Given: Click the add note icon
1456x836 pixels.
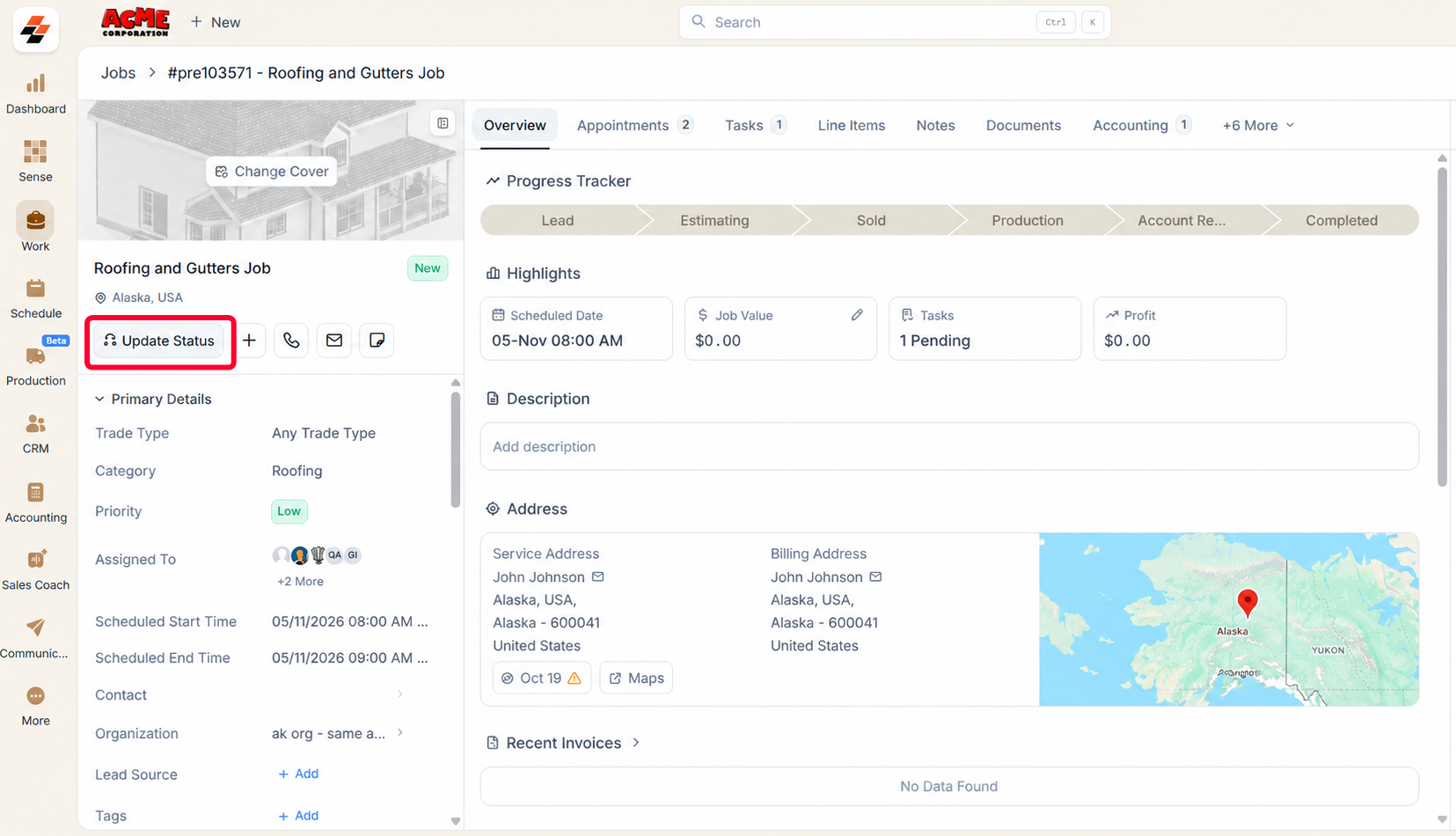Looking at the screenshot, I should point(377,341).
